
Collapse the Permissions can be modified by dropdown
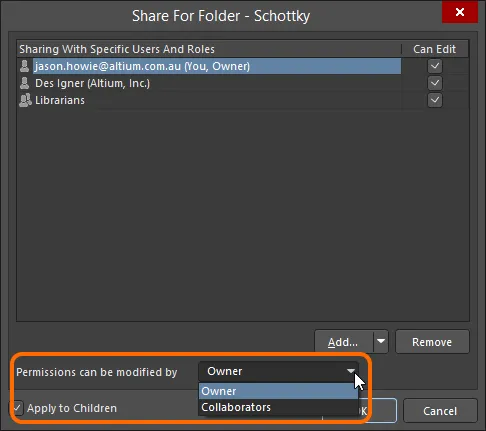(351, 371)
